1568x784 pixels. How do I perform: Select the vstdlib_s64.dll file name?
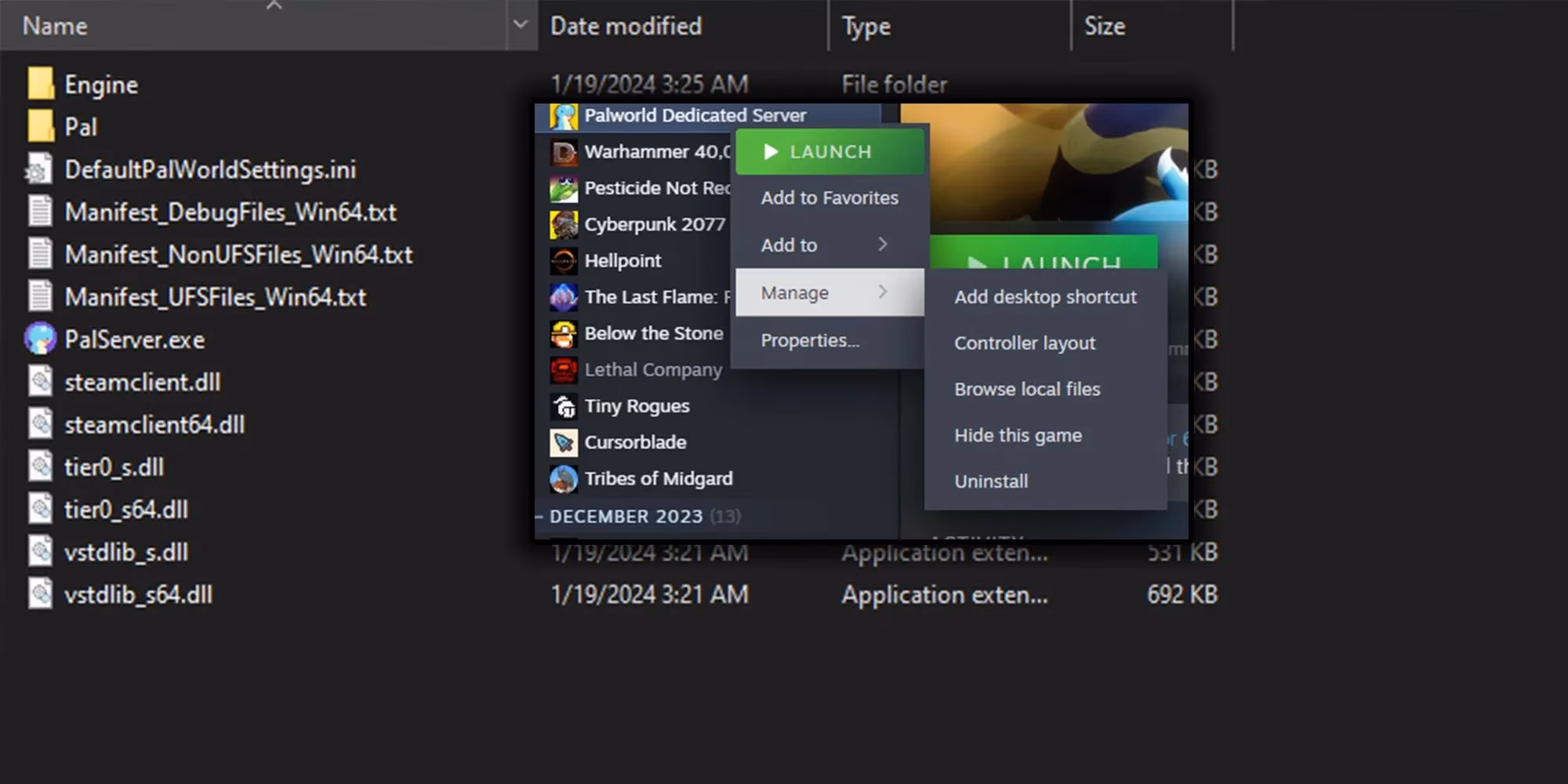(138, 594)
